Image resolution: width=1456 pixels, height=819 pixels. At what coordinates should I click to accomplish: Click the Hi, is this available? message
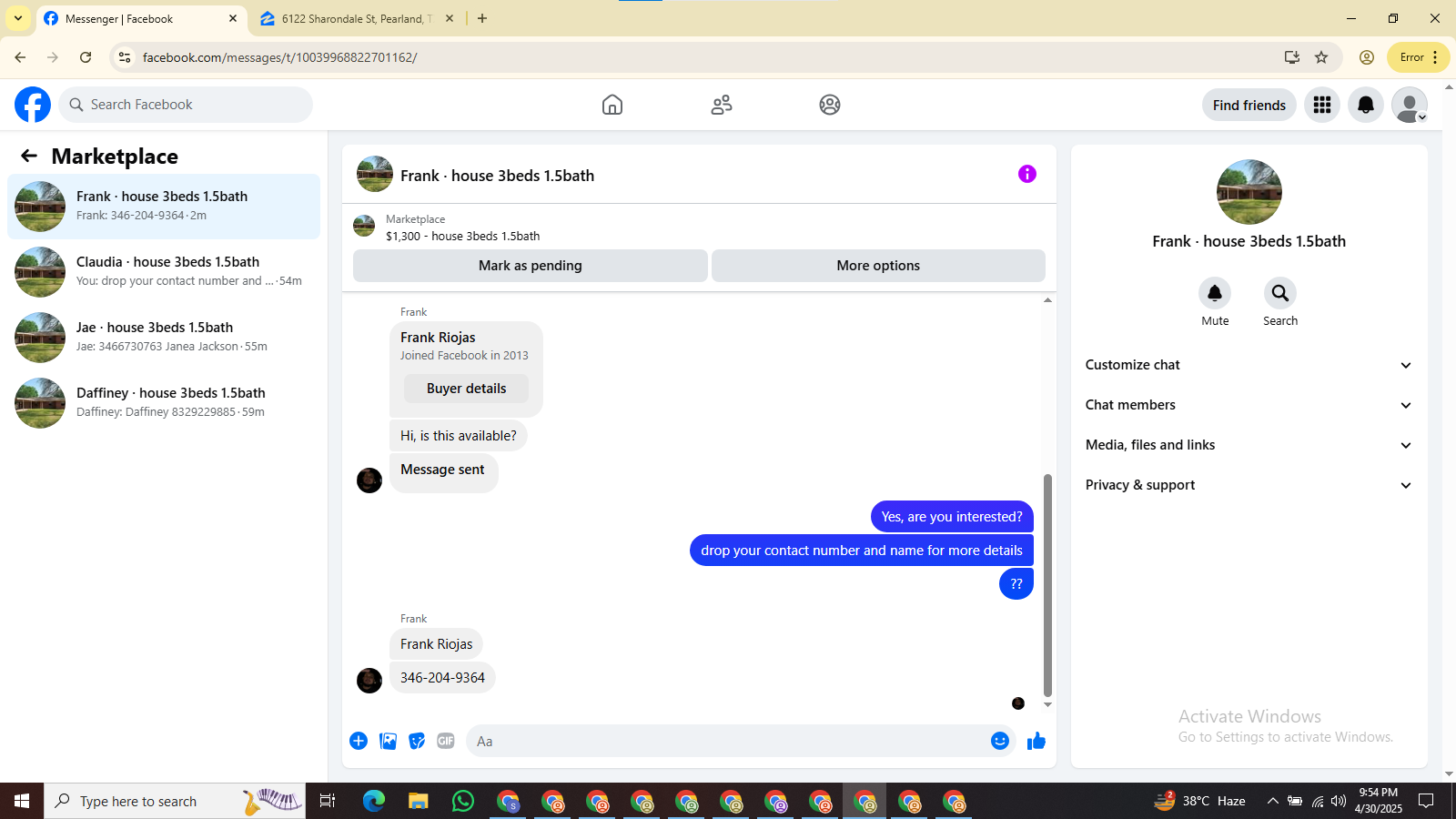(458, 436)
